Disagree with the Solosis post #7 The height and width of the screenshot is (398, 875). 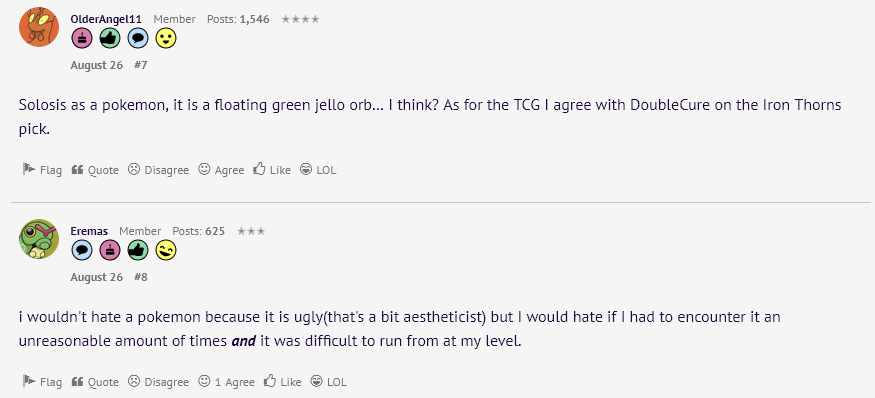(158, 170)
